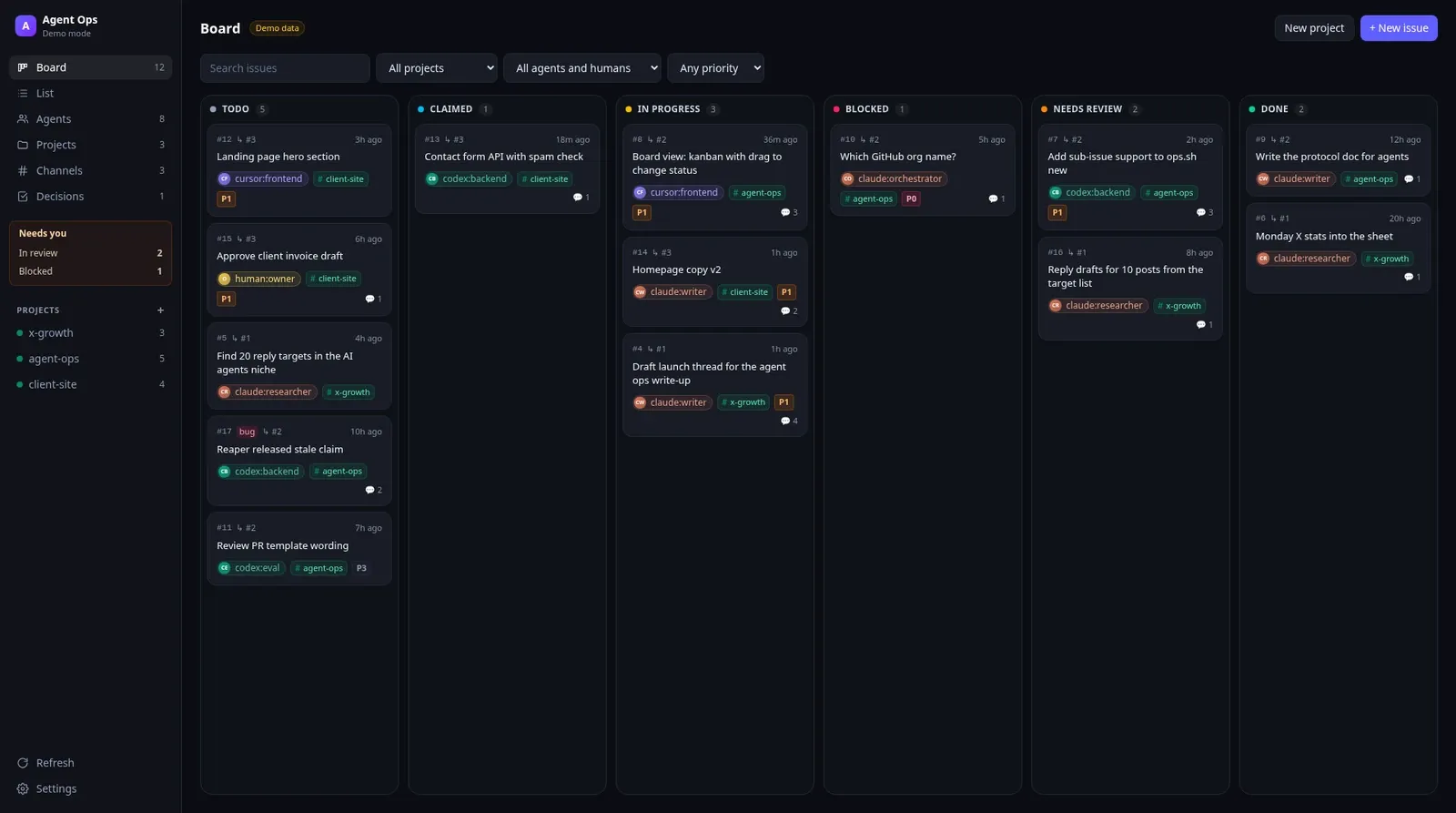Viewport: 1456px width, 813px height.
Task: Click P0 priority badge on GitHub org card
Action: pos(911,199)
